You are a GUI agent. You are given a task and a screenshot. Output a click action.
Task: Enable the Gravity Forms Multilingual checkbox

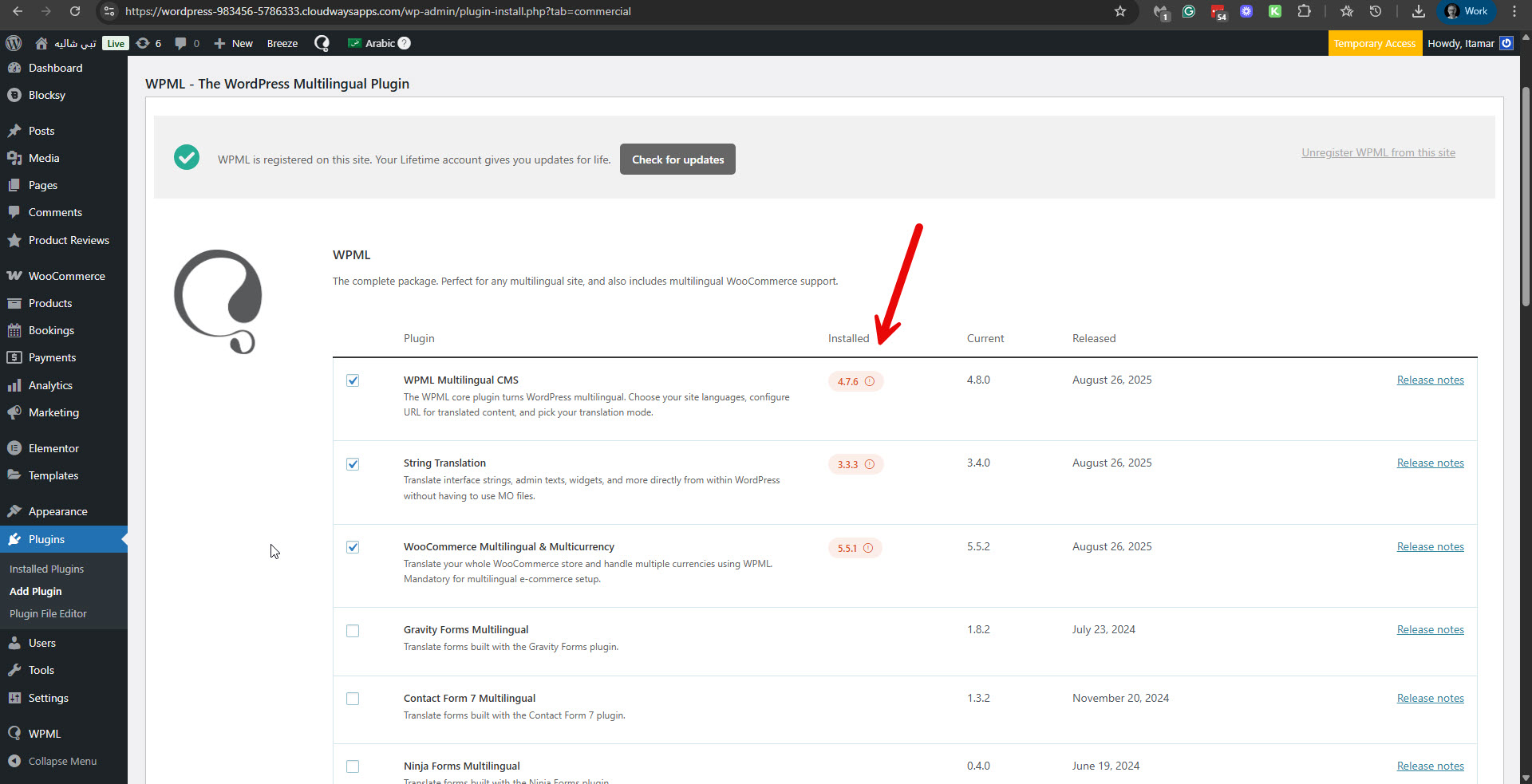(x=353, y=631)
